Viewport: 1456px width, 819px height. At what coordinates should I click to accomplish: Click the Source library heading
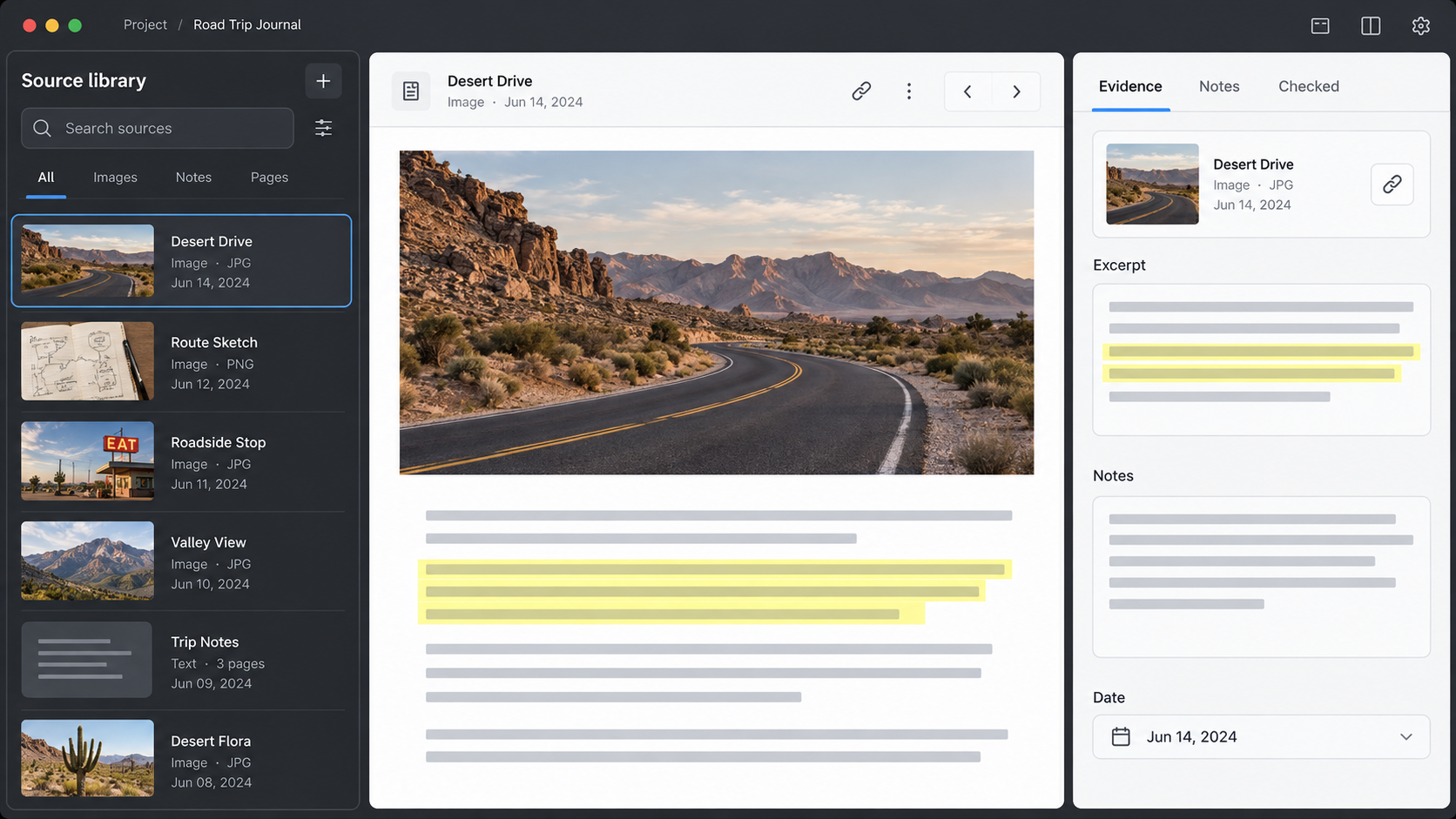[x=84, y=81]
